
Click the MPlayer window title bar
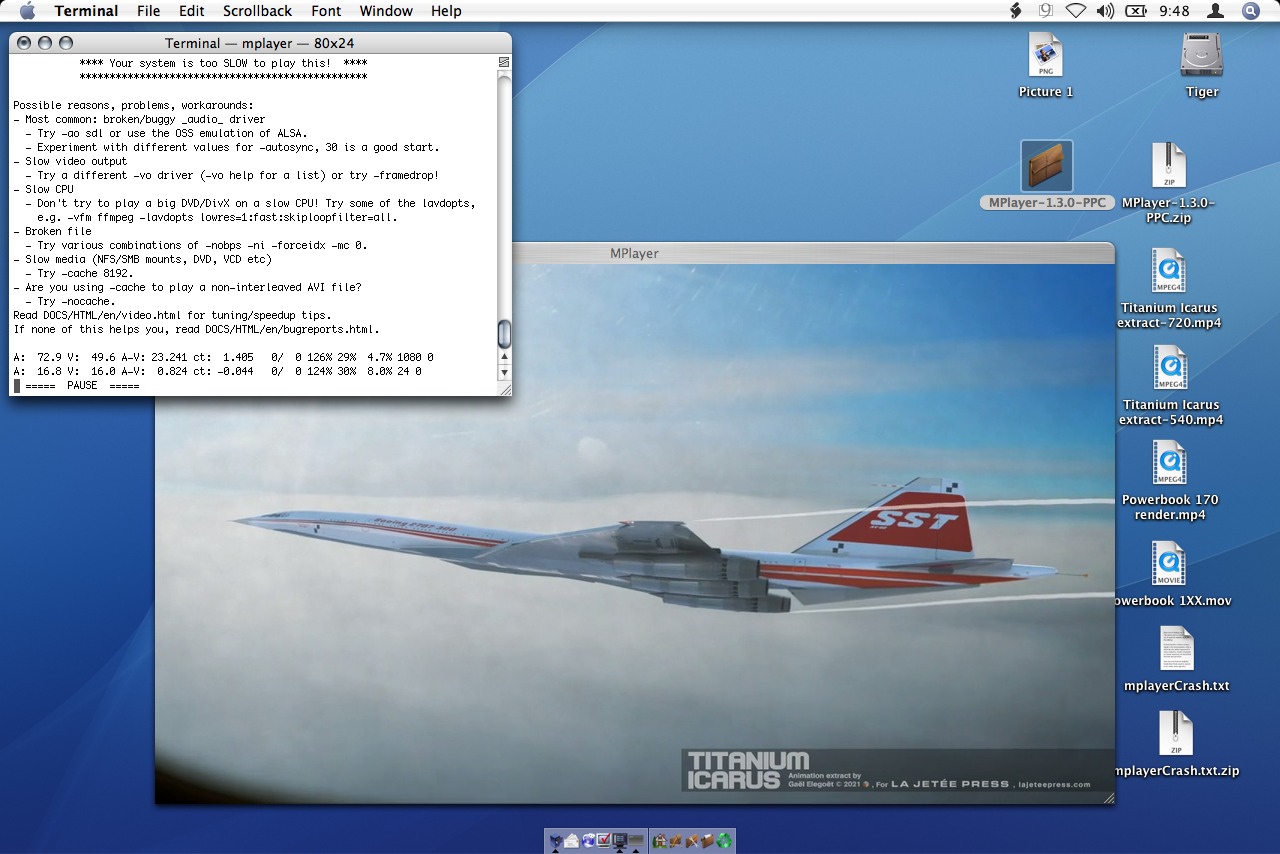[634, 253]
